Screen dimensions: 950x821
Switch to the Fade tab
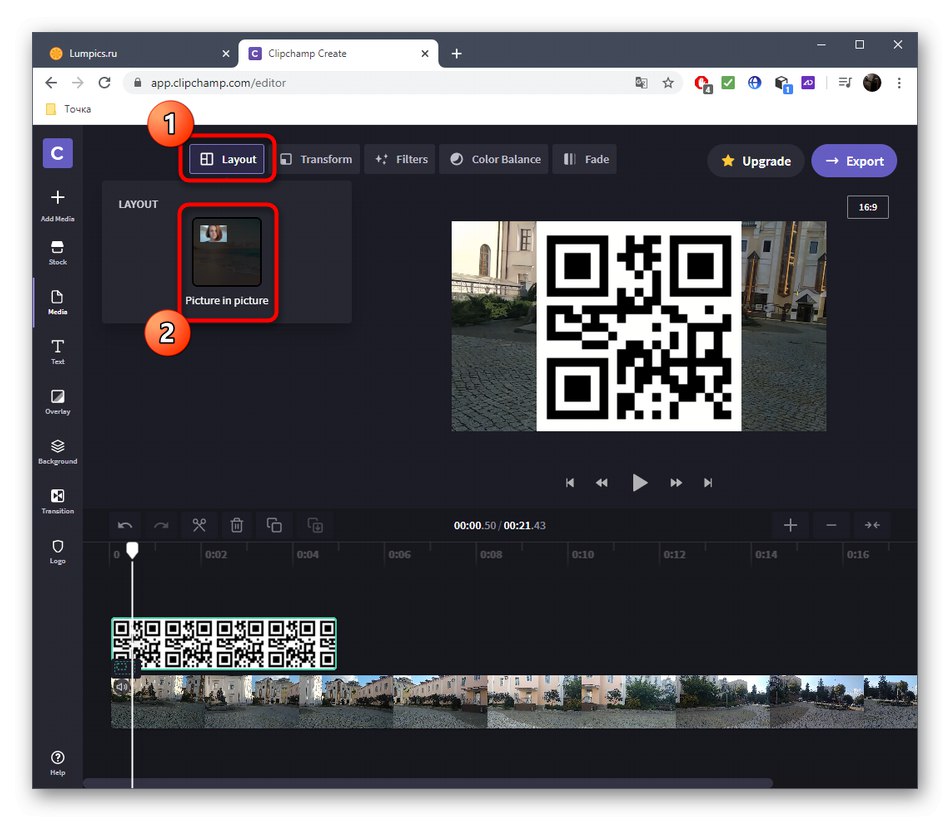(585, 159)
